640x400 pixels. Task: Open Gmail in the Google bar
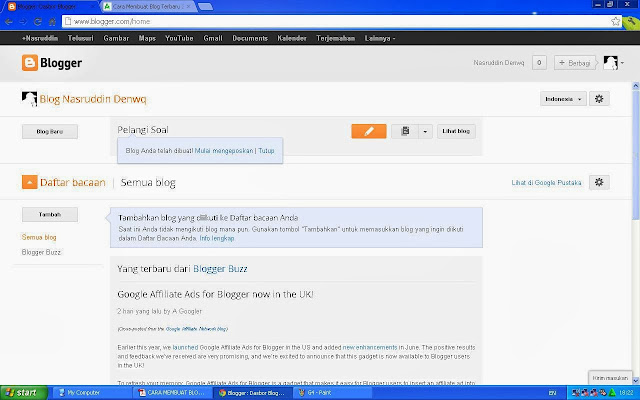point(213,38)
